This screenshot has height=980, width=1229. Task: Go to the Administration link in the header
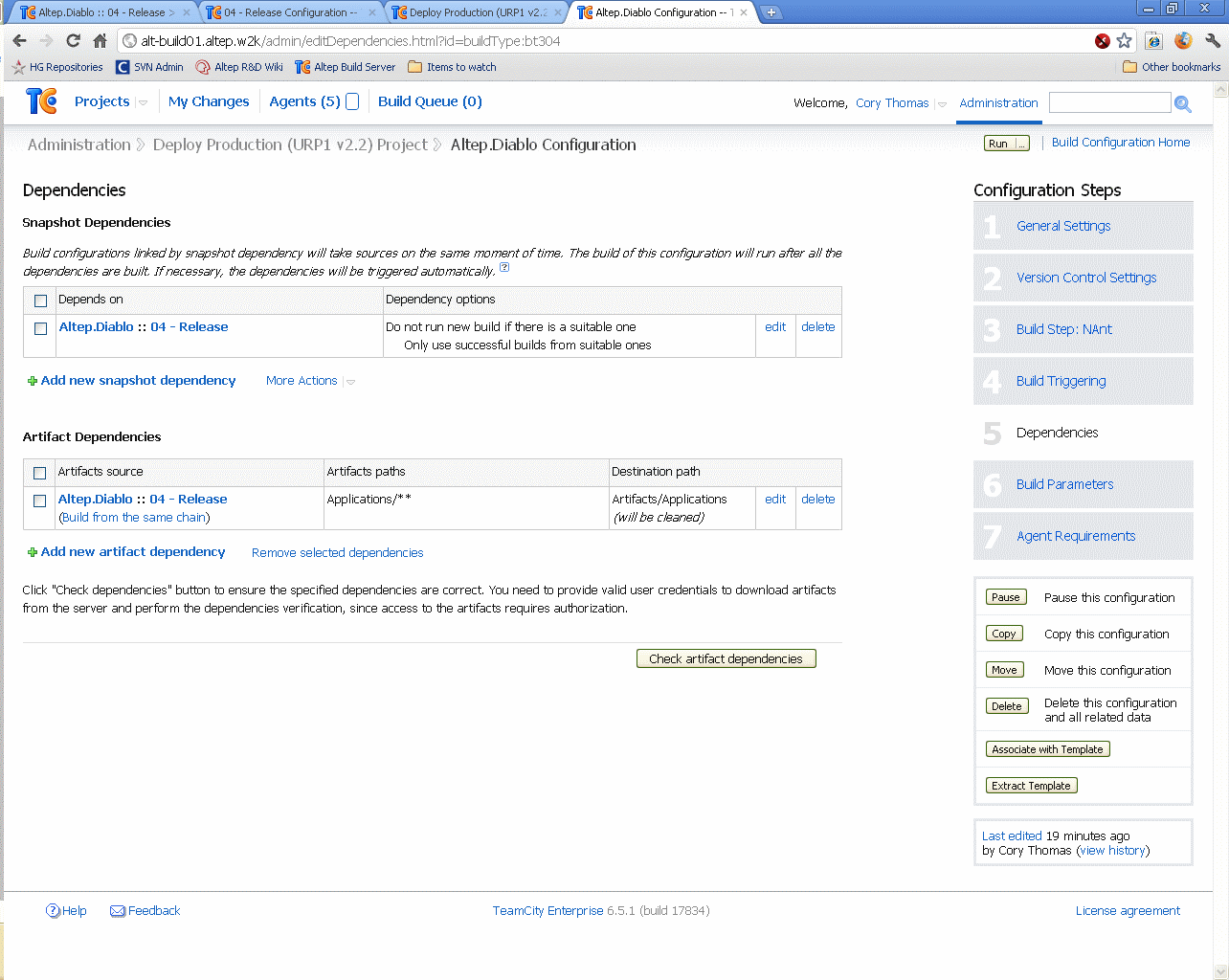(x=998, y=103)
